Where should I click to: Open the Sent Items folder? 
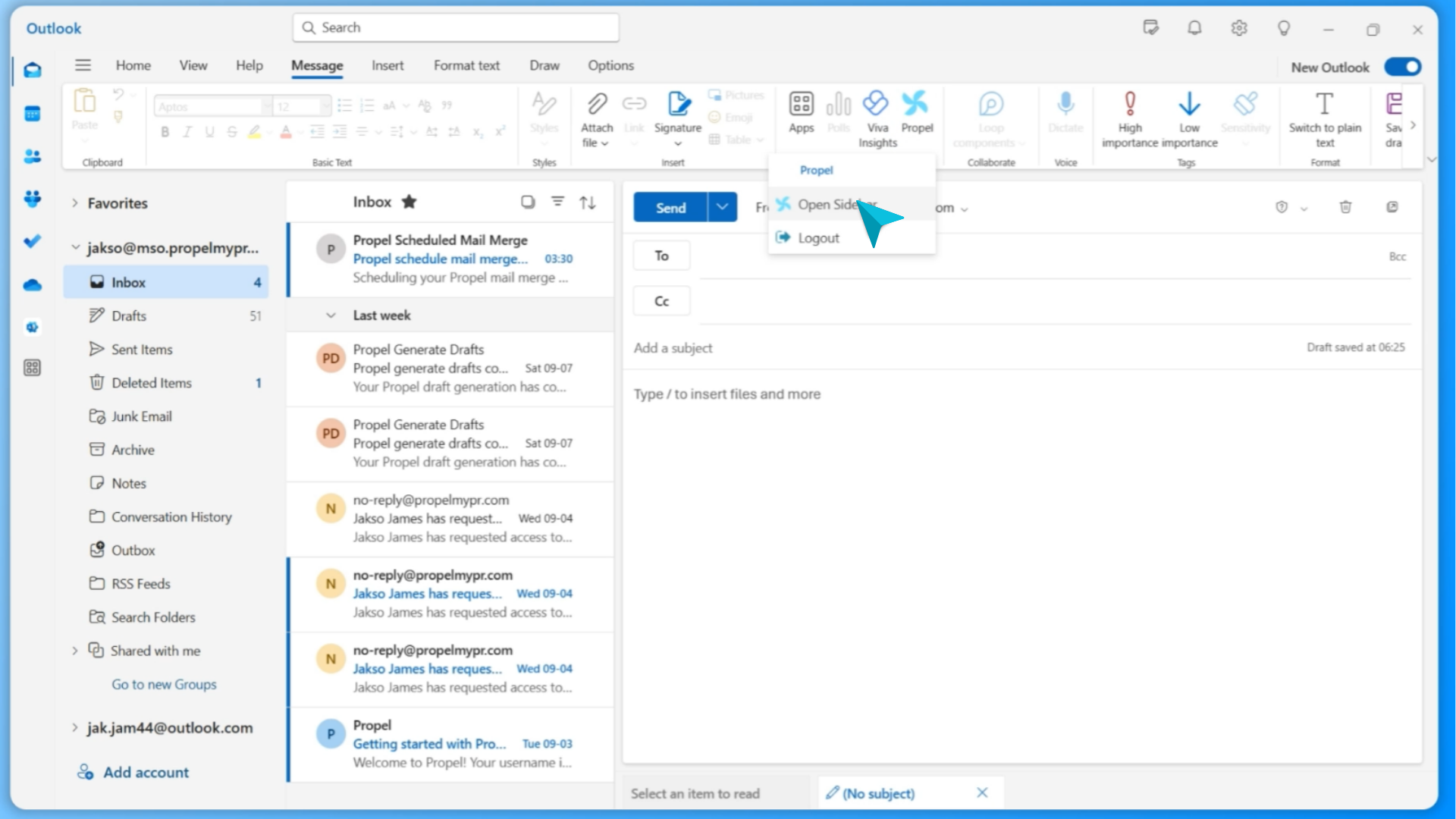pos(166,349)
